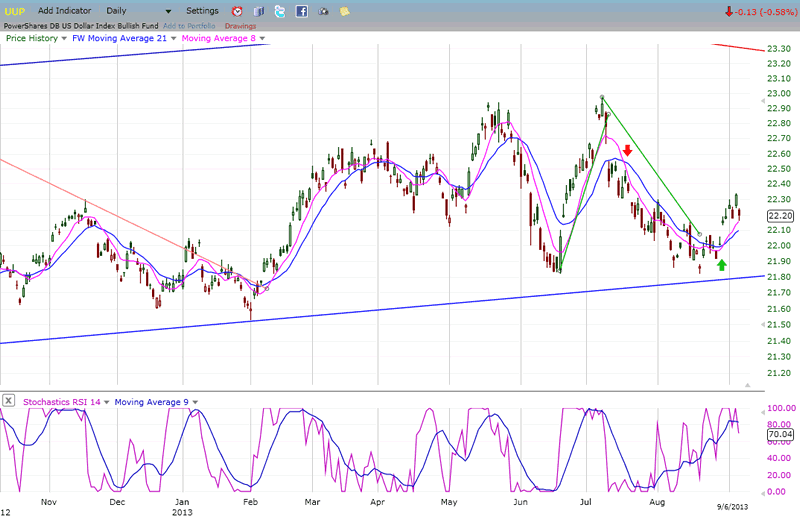This screenshot has width=800, height=516.
Task: Click the book icon in toolbar
Action: [x=259, y=11]
